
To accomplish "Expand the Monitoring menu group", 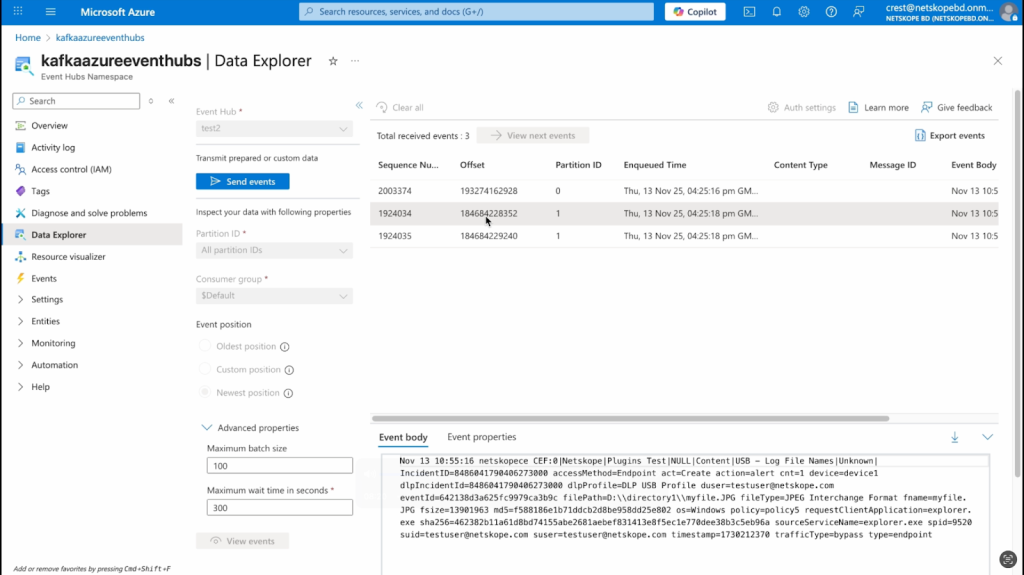I will 20,343.
